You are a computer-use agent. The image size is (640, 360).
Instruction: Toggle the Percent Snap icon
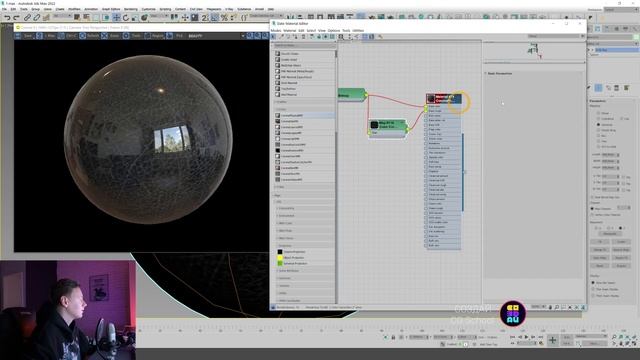(224, 18)
